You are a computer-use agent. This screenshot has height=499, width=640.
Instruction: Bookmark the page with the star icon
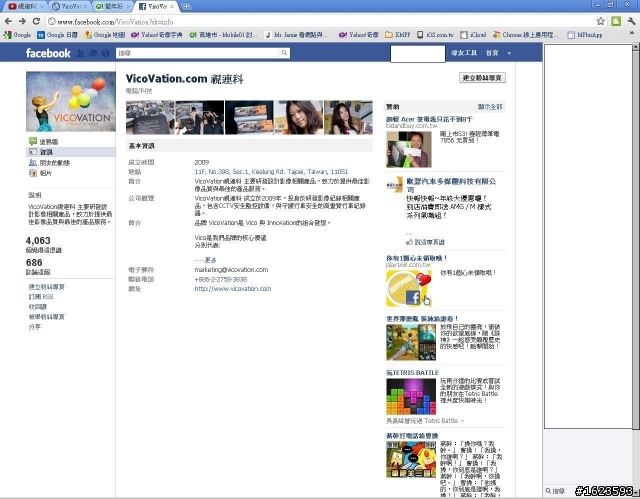600,21
